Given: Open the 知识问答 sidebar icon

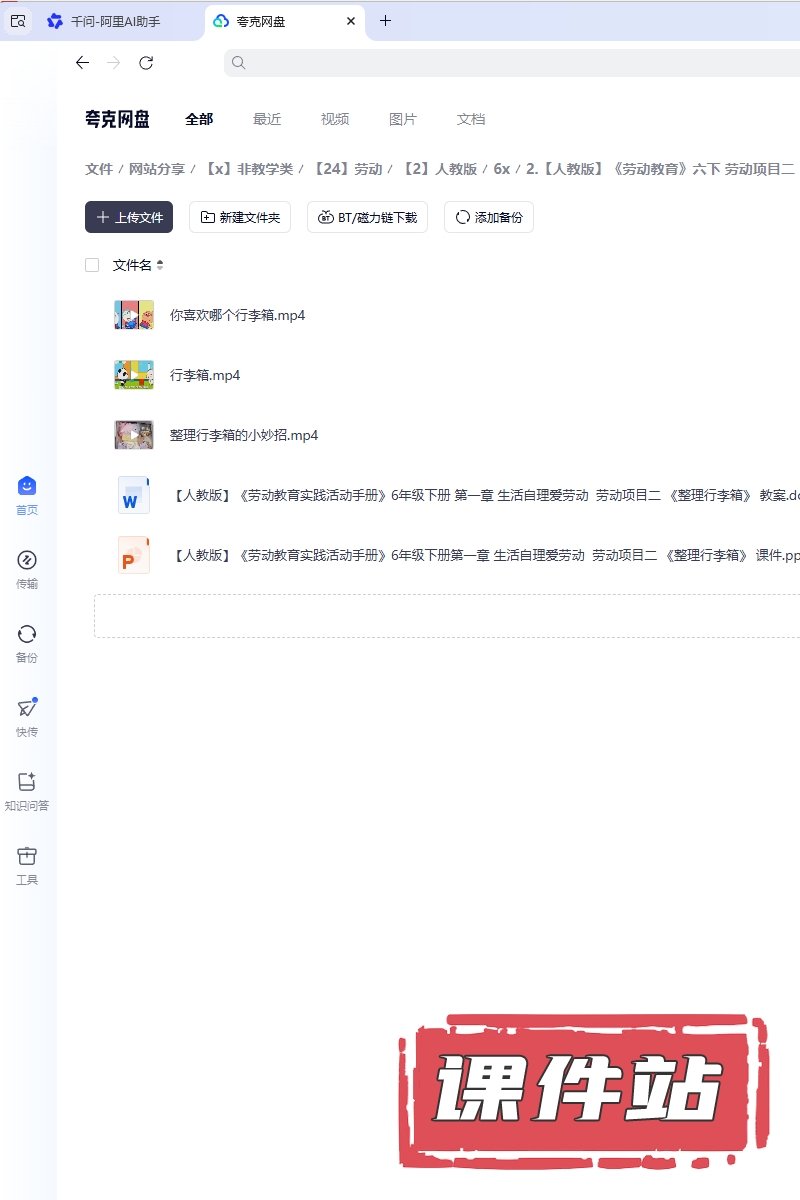Looking at the screenshot, I should click(x=27, y=783).
